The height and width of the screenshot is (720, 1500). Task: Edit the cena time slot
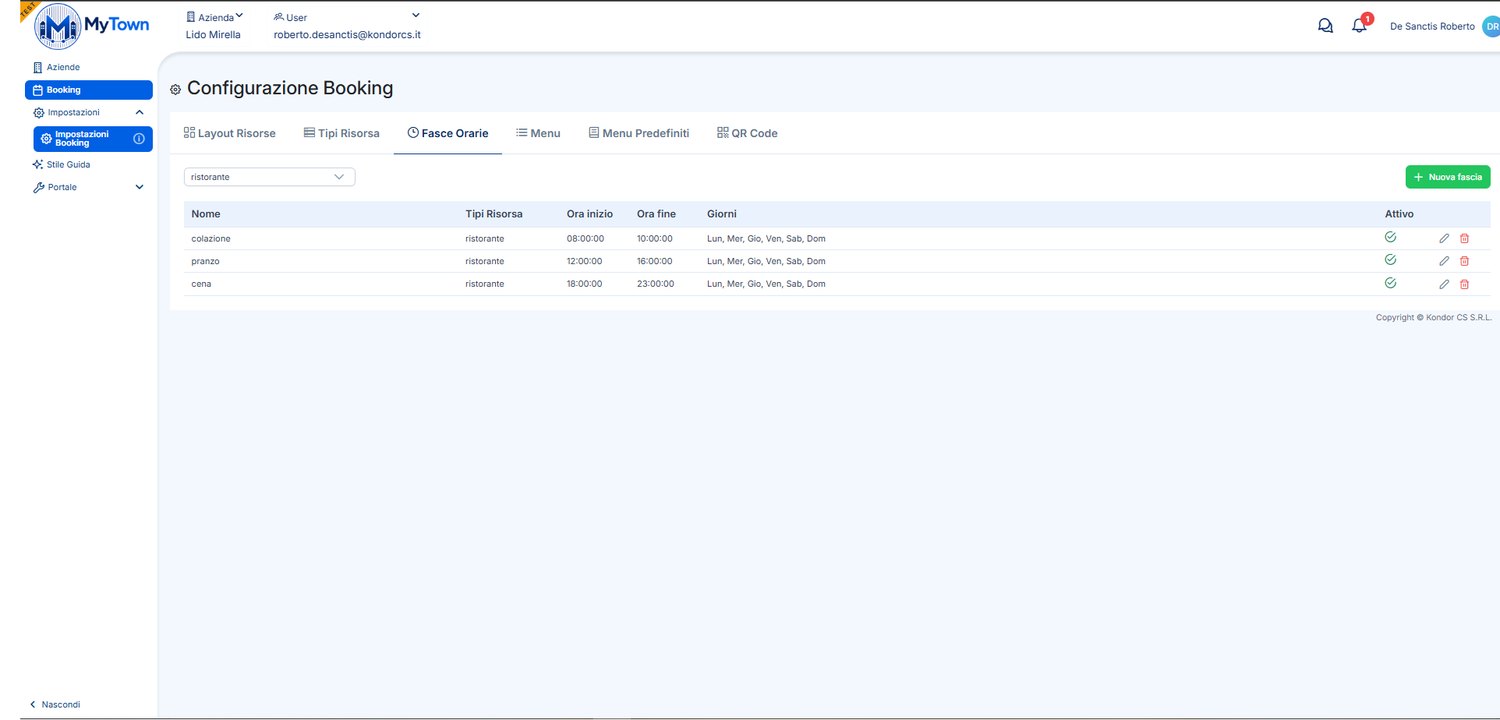pos(1444,284)
